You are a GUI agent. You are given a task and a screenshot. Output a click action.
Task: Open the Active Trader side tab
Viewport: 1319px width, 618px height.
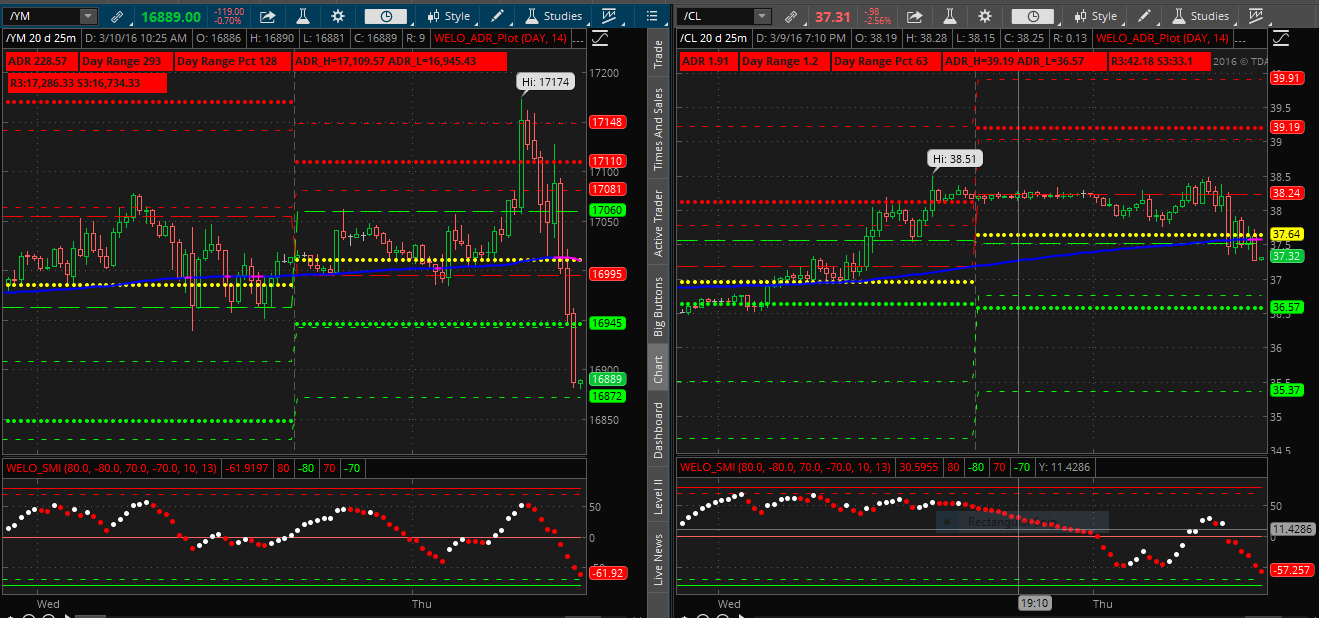click(x=658, y=223)
